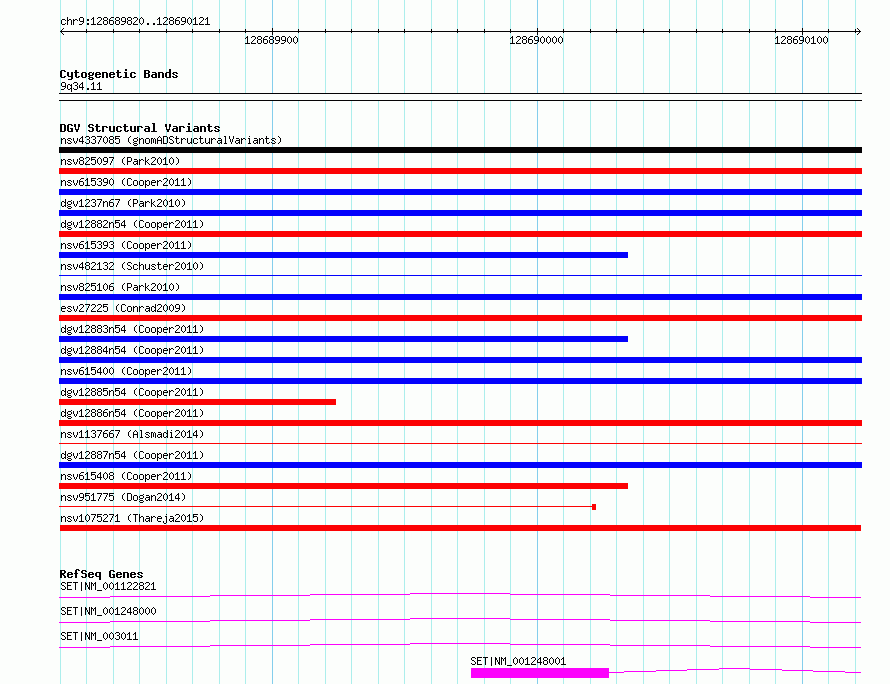Click the chr9:128689820..128690121 coordinate text
890x684 pixels.
(x=135, y=21)
